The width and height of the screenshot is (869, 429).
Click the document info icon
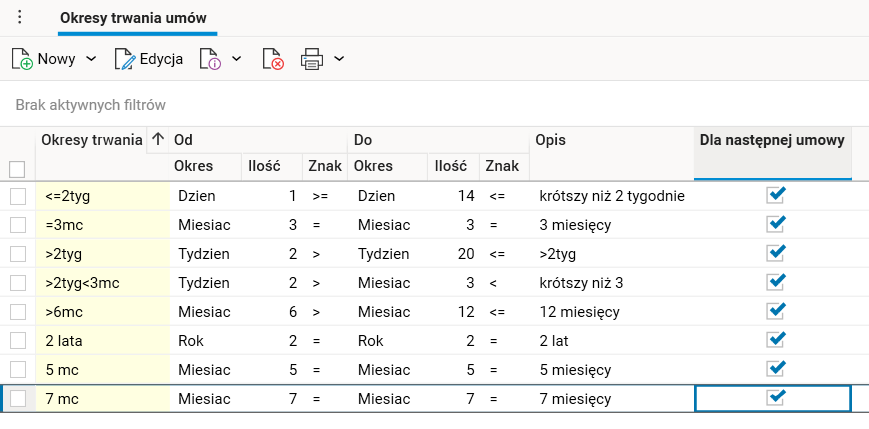coord(210,59)
